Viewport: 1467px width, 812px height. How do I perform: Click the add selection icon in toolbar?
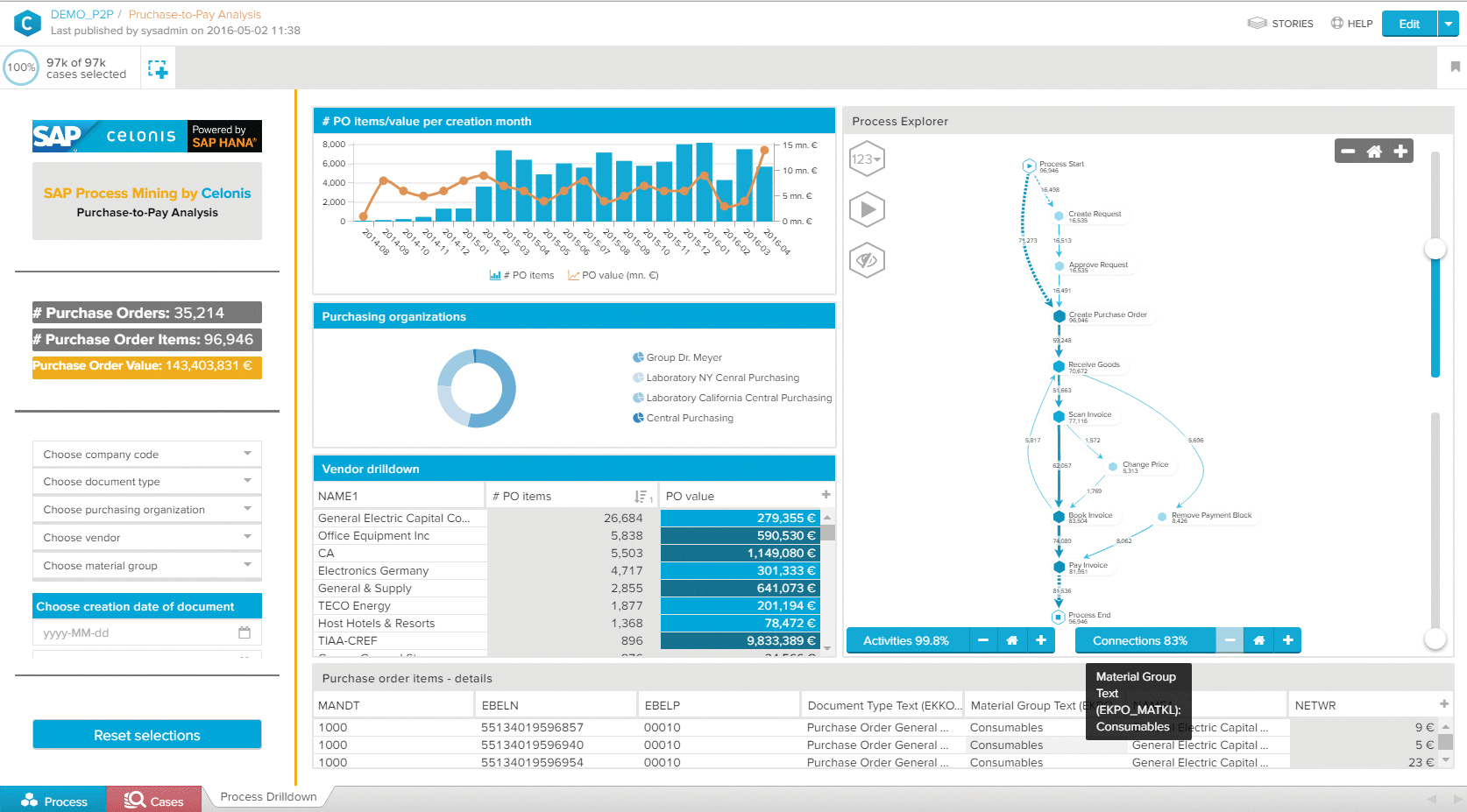(x=158, y=69)
